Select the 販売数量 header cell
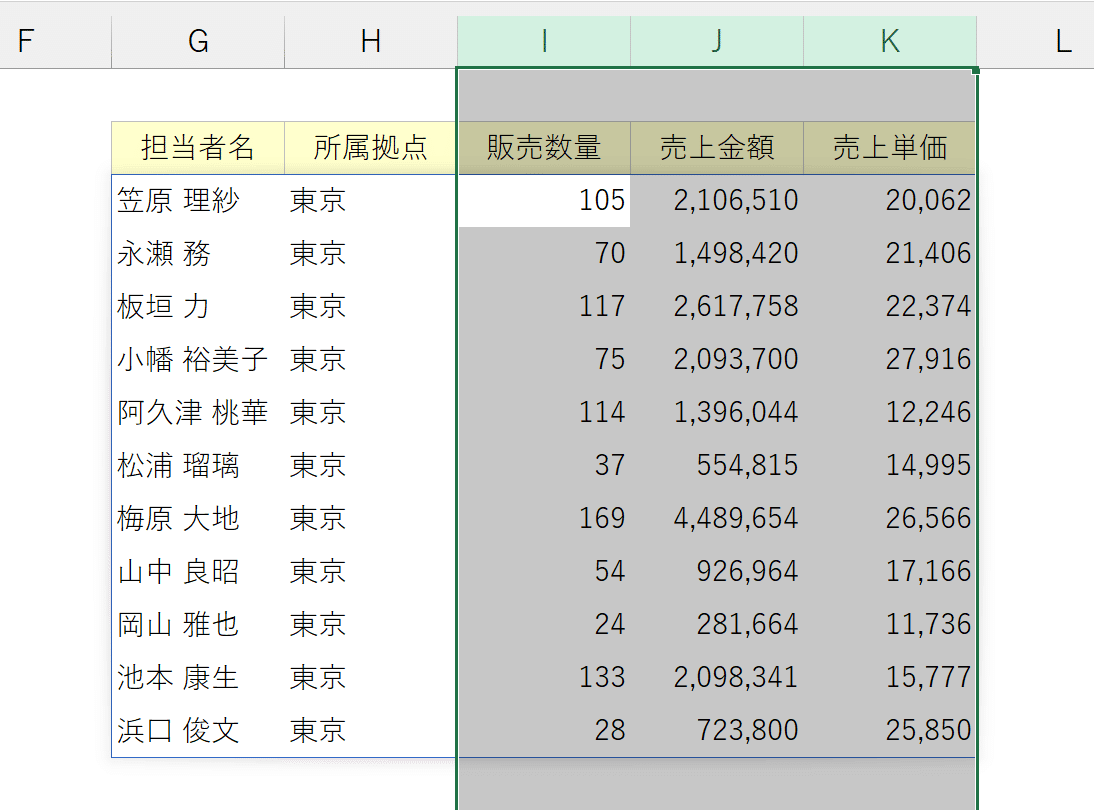Screen dimensions: 1094x810 pos(544,148)
